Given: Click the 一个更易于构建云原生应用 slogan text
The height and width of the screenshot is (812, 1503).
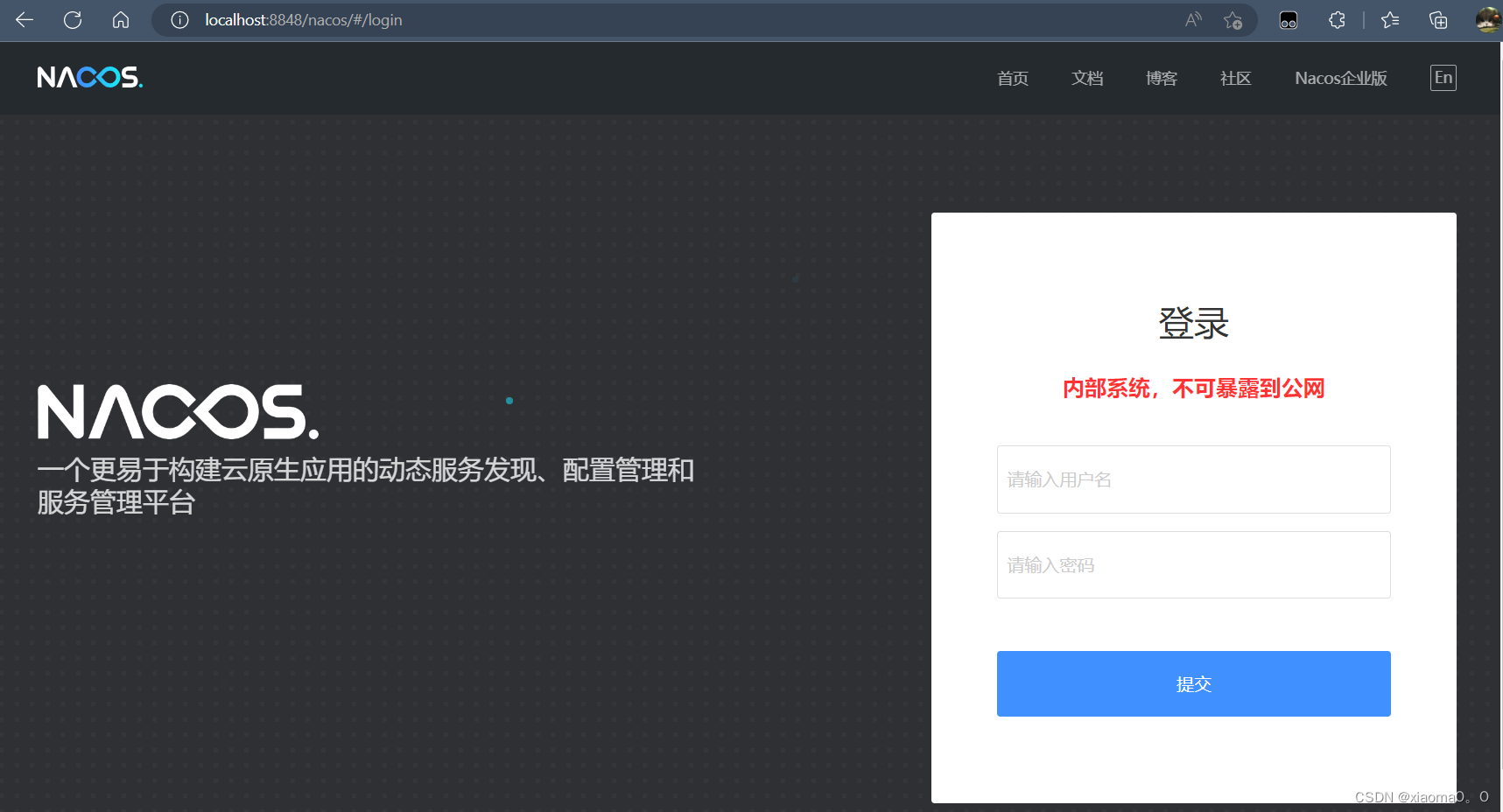Looking at the screenshot, I should click(x=365, y=486).
